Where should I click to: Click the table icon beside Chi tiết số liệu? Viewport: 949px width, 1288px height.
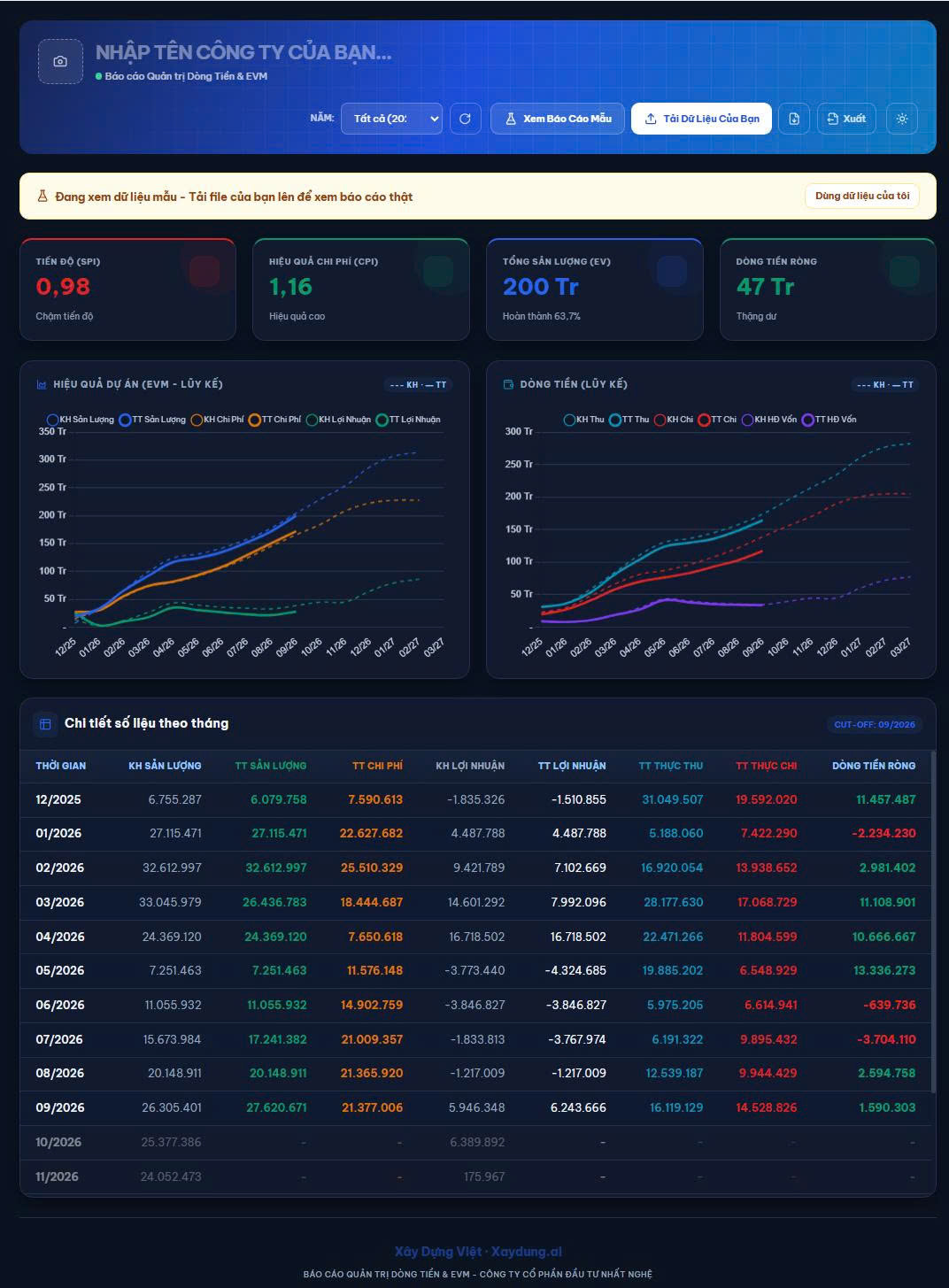click(45, 724)
